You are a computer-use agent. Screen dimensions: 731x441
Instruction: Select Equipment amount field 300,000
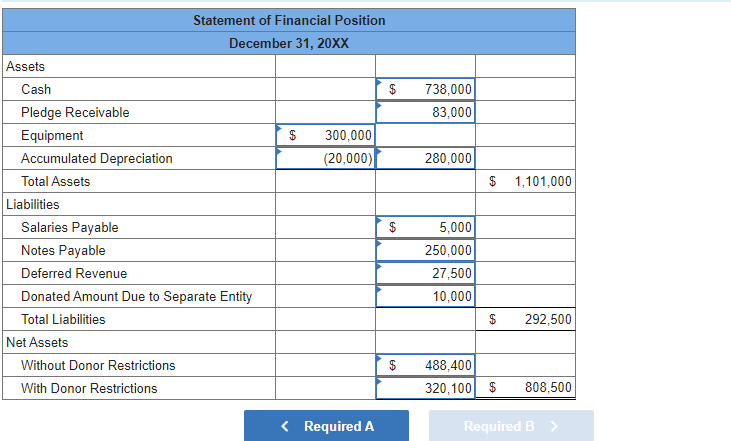click(x=325, y=135)
